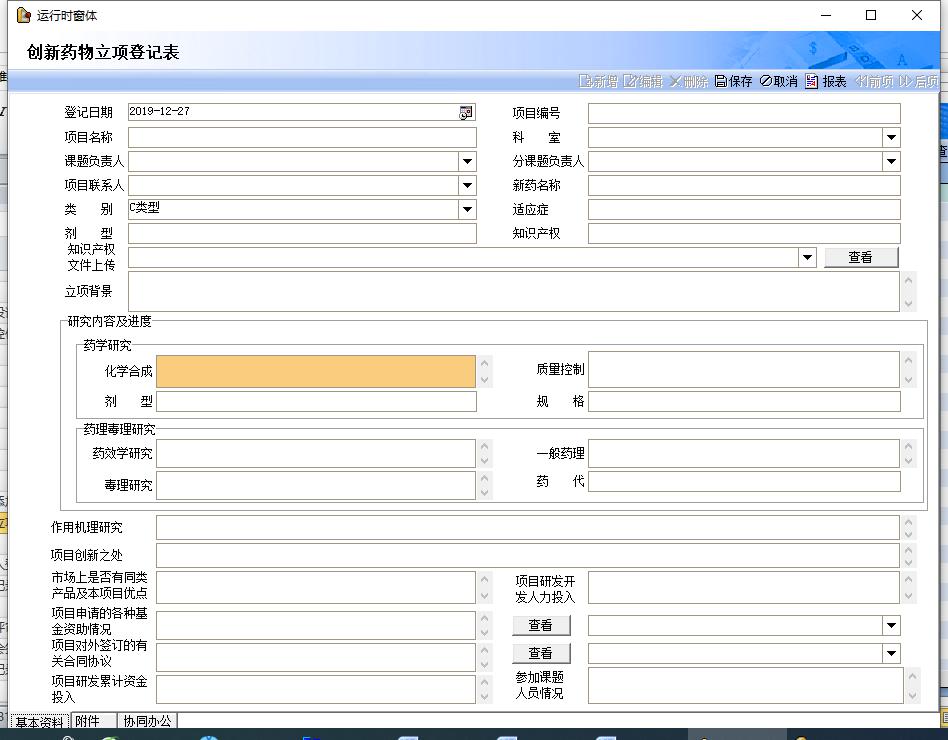Open calendar picker in 登记日期 field
Viewport: 948px width, 740px height.
[x=466, y=113]
